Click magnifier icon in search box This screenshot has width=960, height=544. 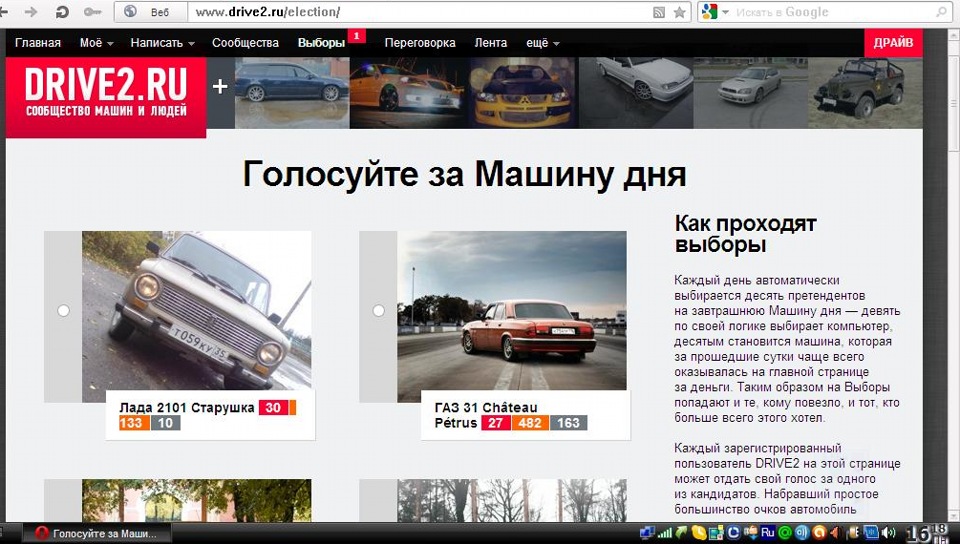tap(942, 12)
